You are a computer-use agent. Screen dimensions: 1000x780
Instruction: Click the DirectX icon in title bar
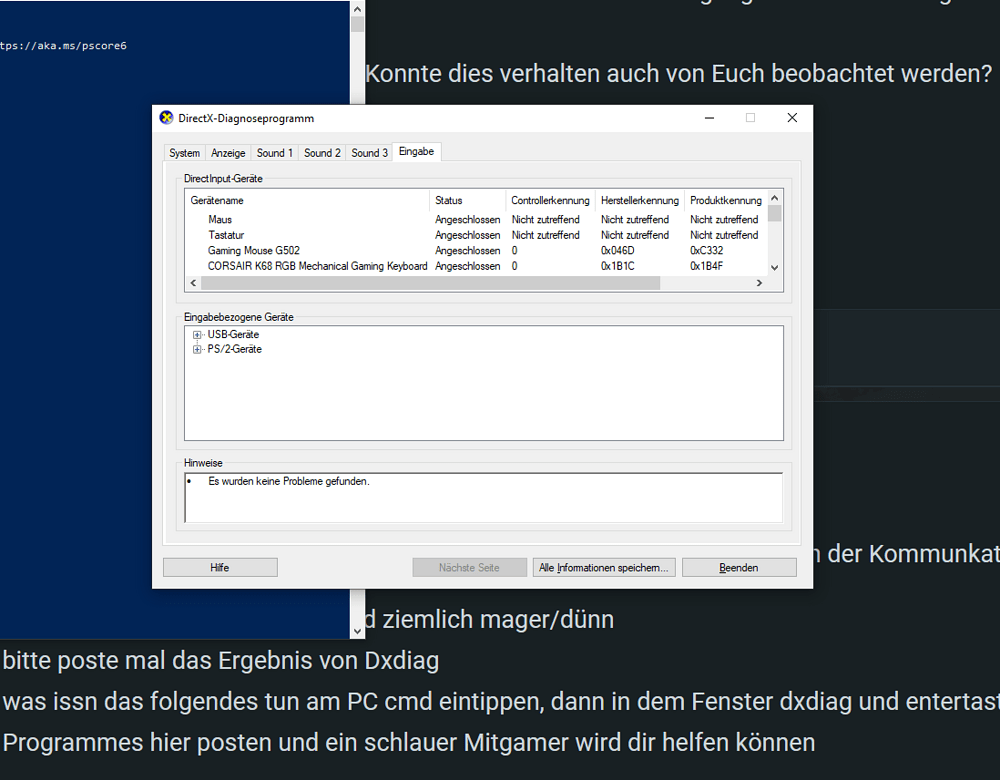click(x=166, y=118)
